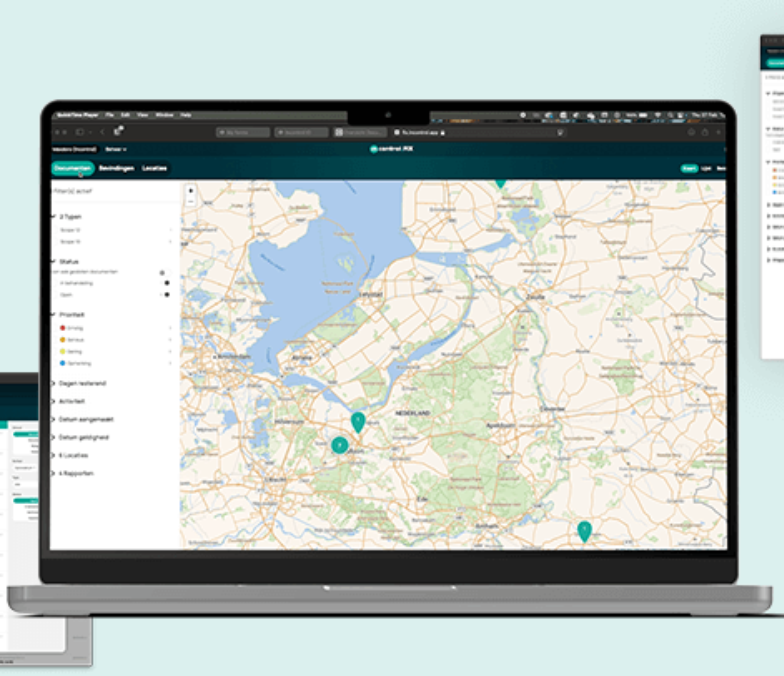Open the Beheer dropdown in header

click(117, 149)
